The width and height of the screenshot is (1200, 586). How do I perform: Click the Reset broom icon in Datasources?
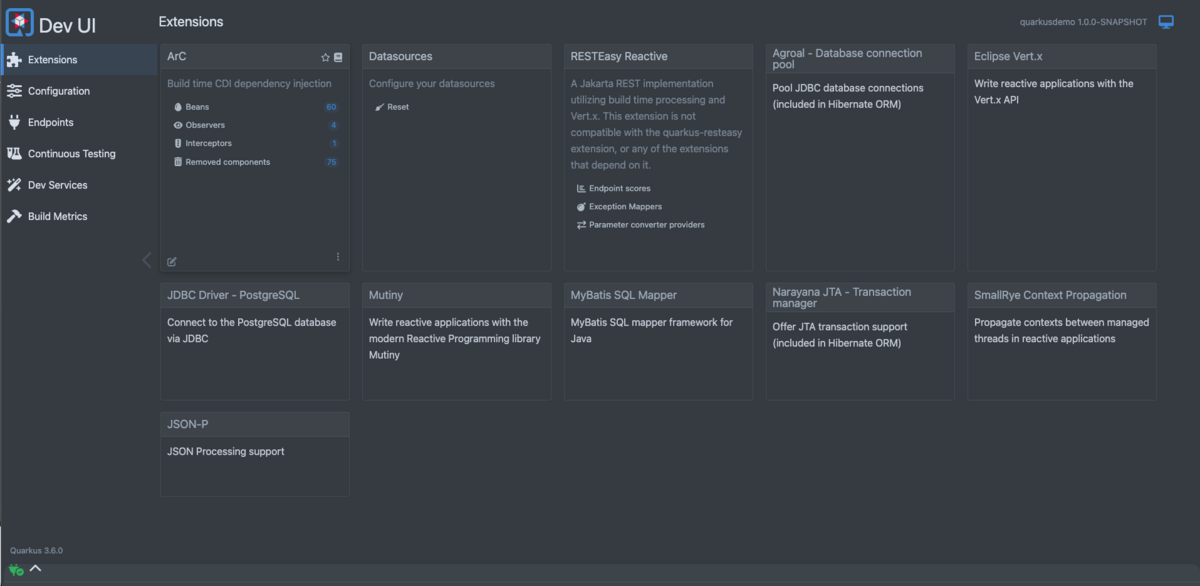pyautogui.click(x=380, y=107)
